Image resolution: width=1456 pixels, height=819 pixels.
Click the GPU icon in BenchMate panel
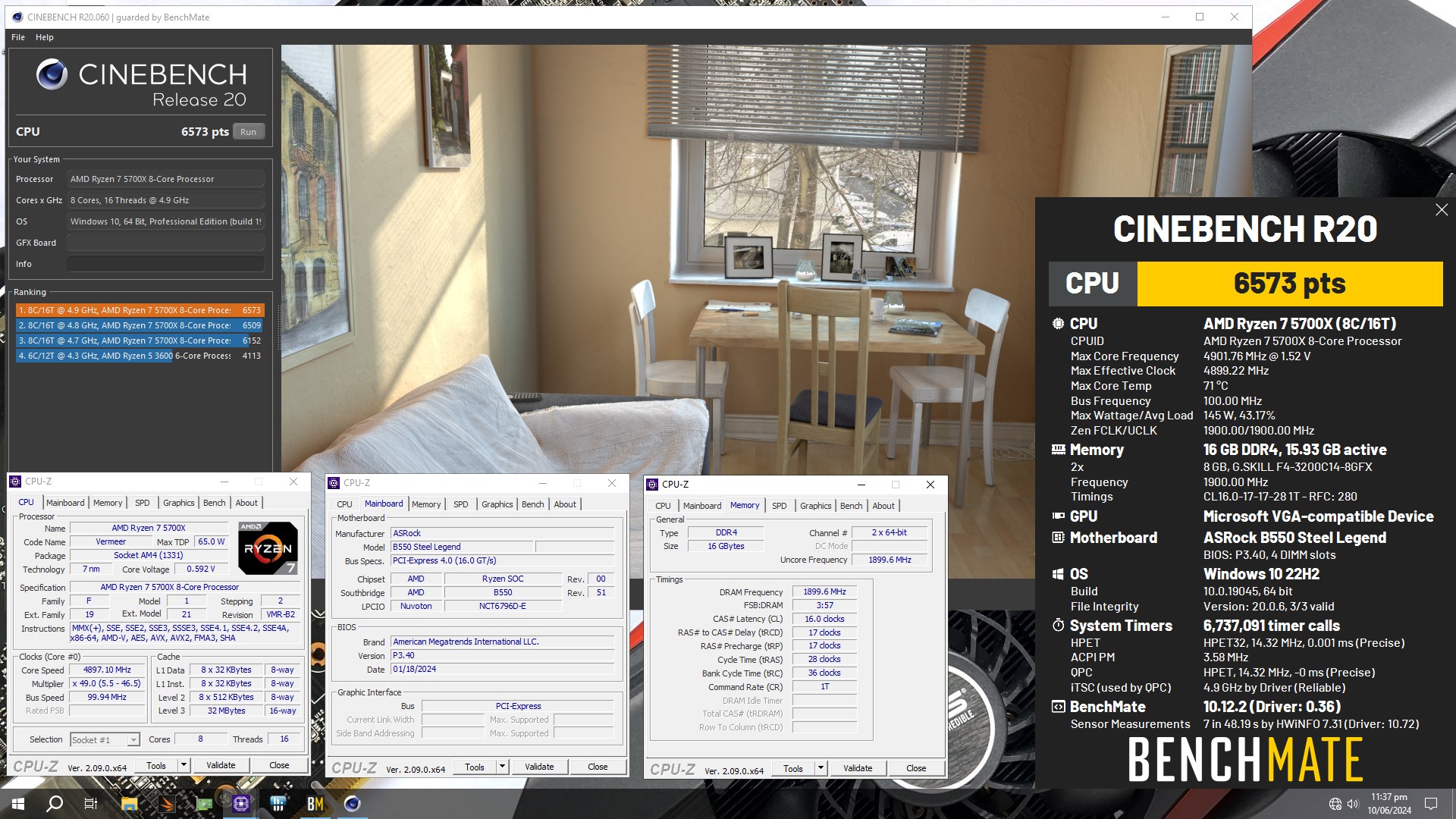[1058, 516]
